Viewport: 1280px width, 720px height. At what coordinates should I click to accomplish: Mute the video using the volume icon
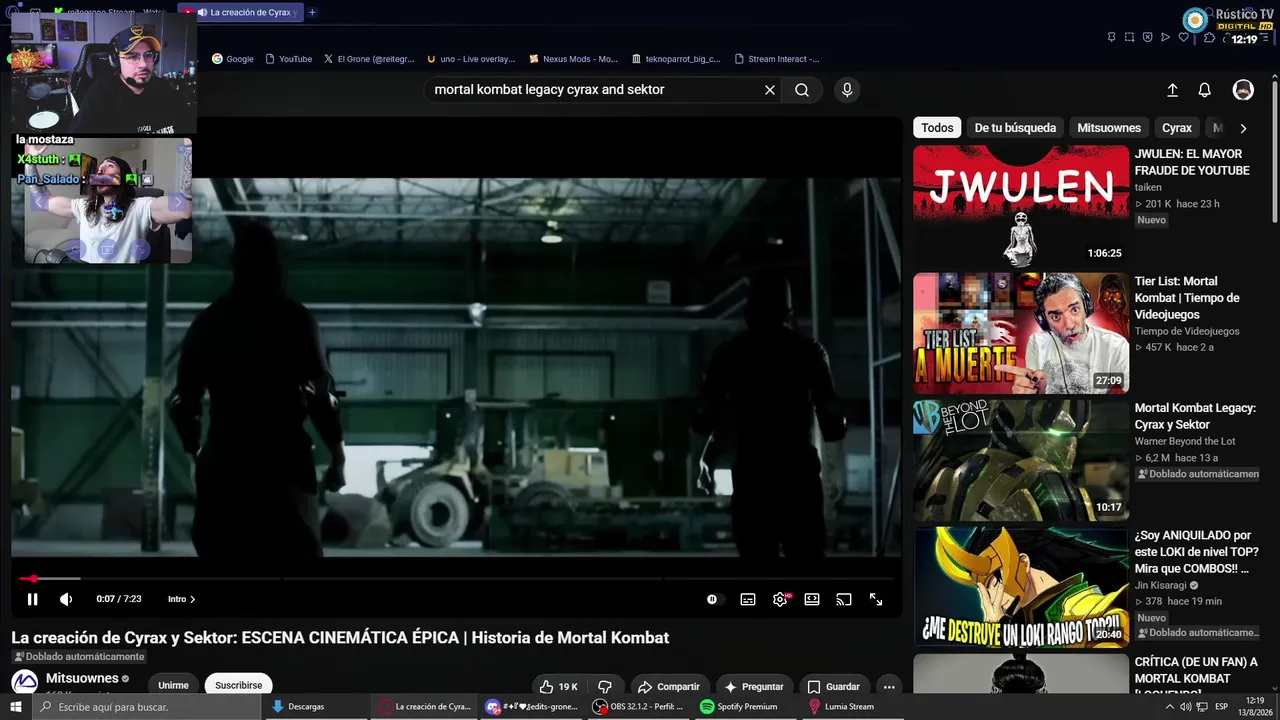tap(66, 599)
